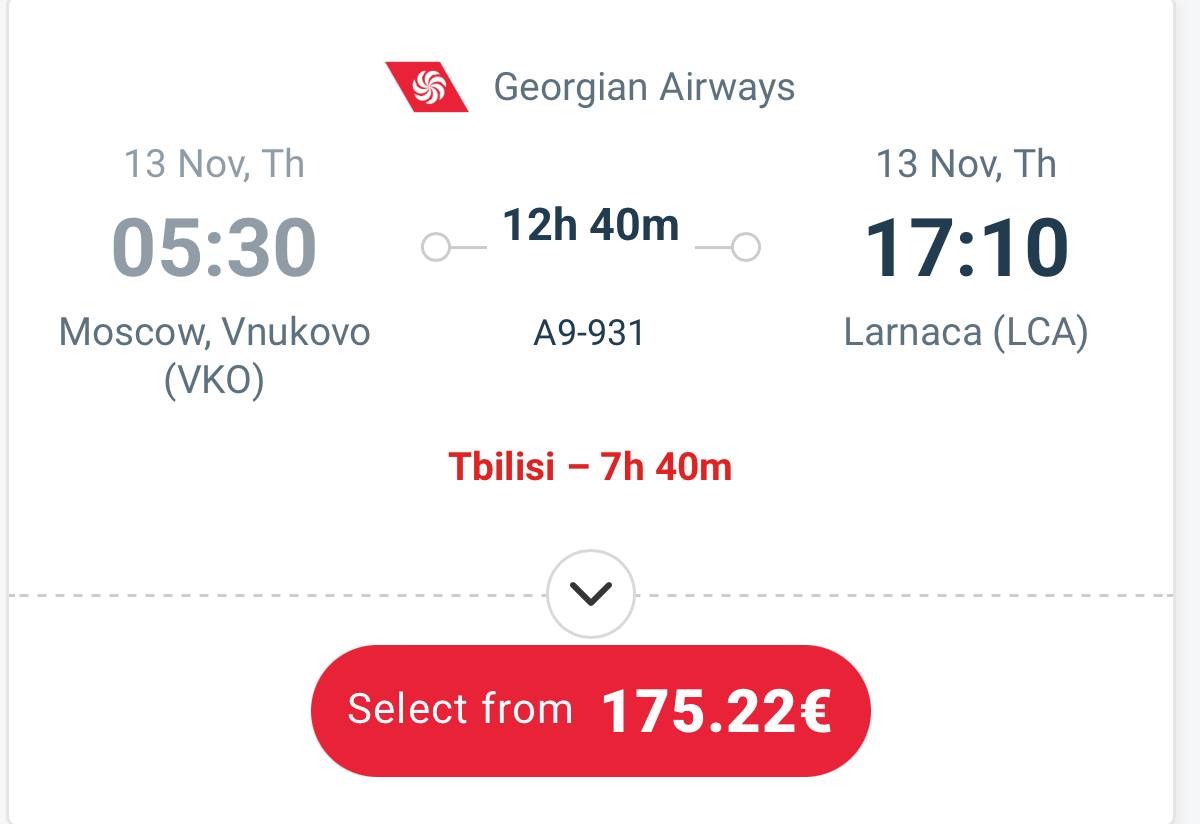This screenshot has height=824, width=1200.
Task: Click the 17:10 arrival time
Action: click(966, 247)
